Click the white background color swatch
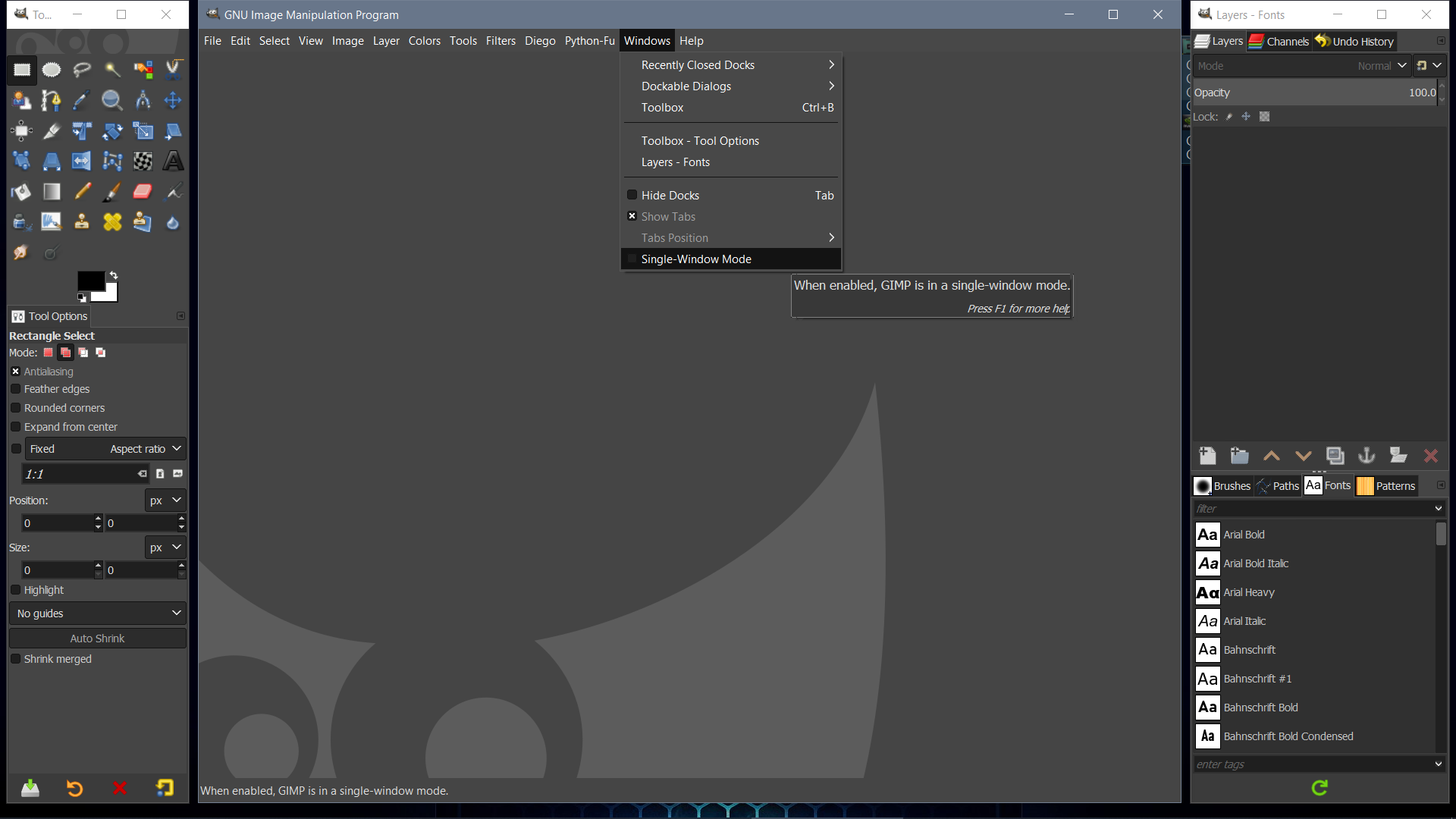Image resolution: width=1456 pixels, height=819 pixels. click(110, 294)
